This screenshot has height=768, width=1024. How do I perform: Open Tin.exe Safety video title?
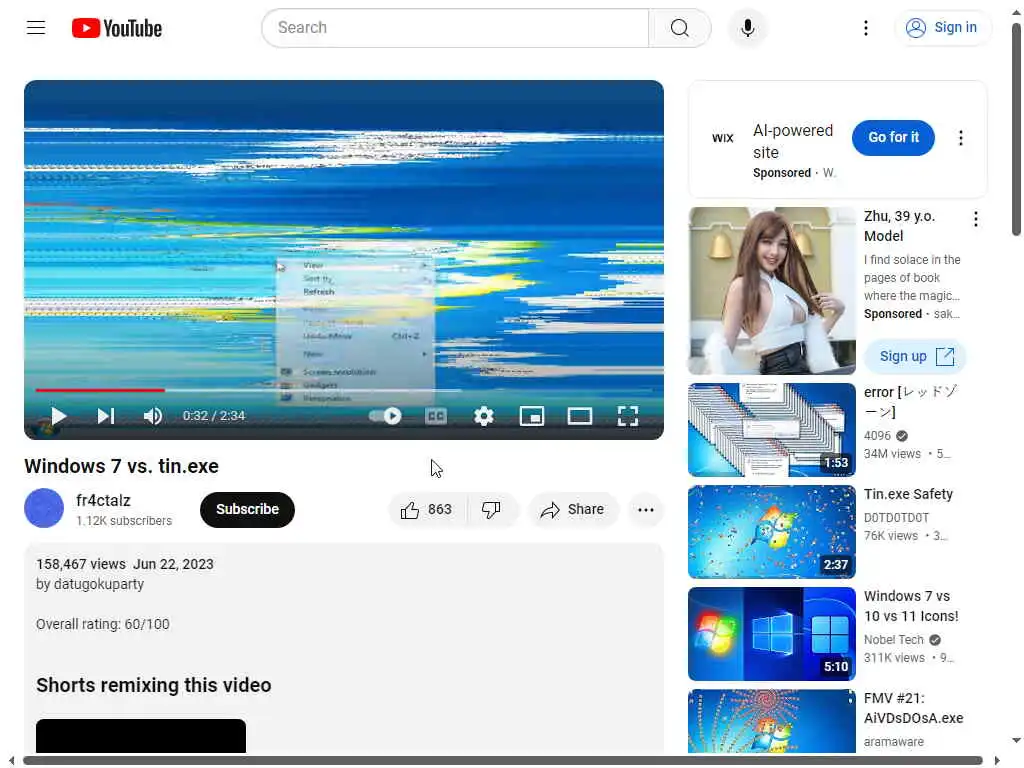(908, 494)
